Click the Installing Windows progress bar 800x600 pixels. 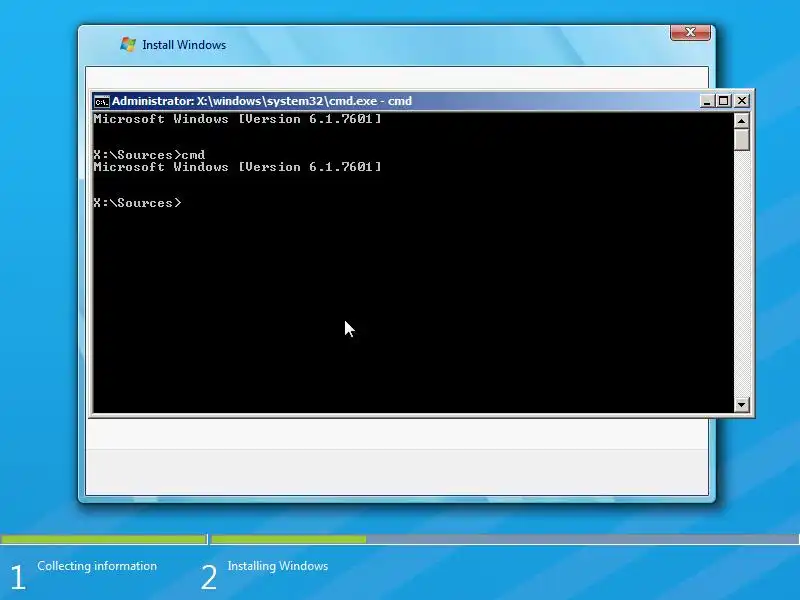(x=505, y=539)
